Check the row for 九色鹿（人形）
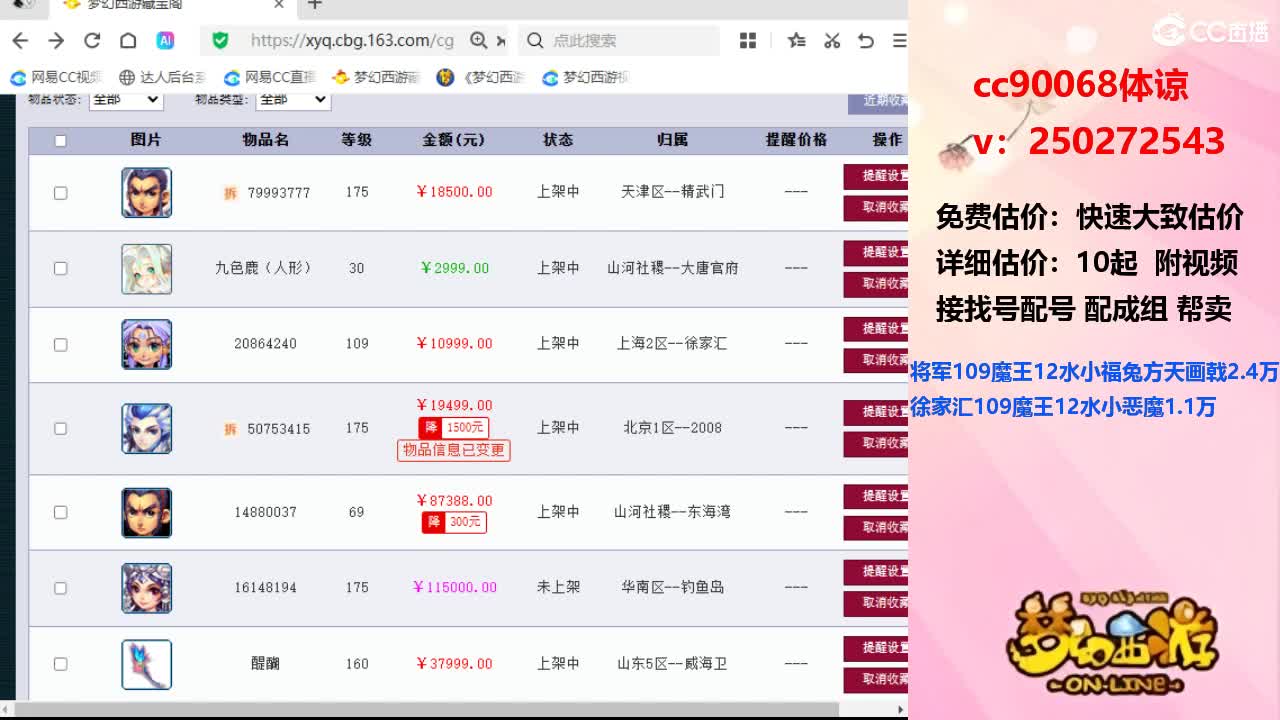Screen dimensions: 1280x720 pos(60,268)
